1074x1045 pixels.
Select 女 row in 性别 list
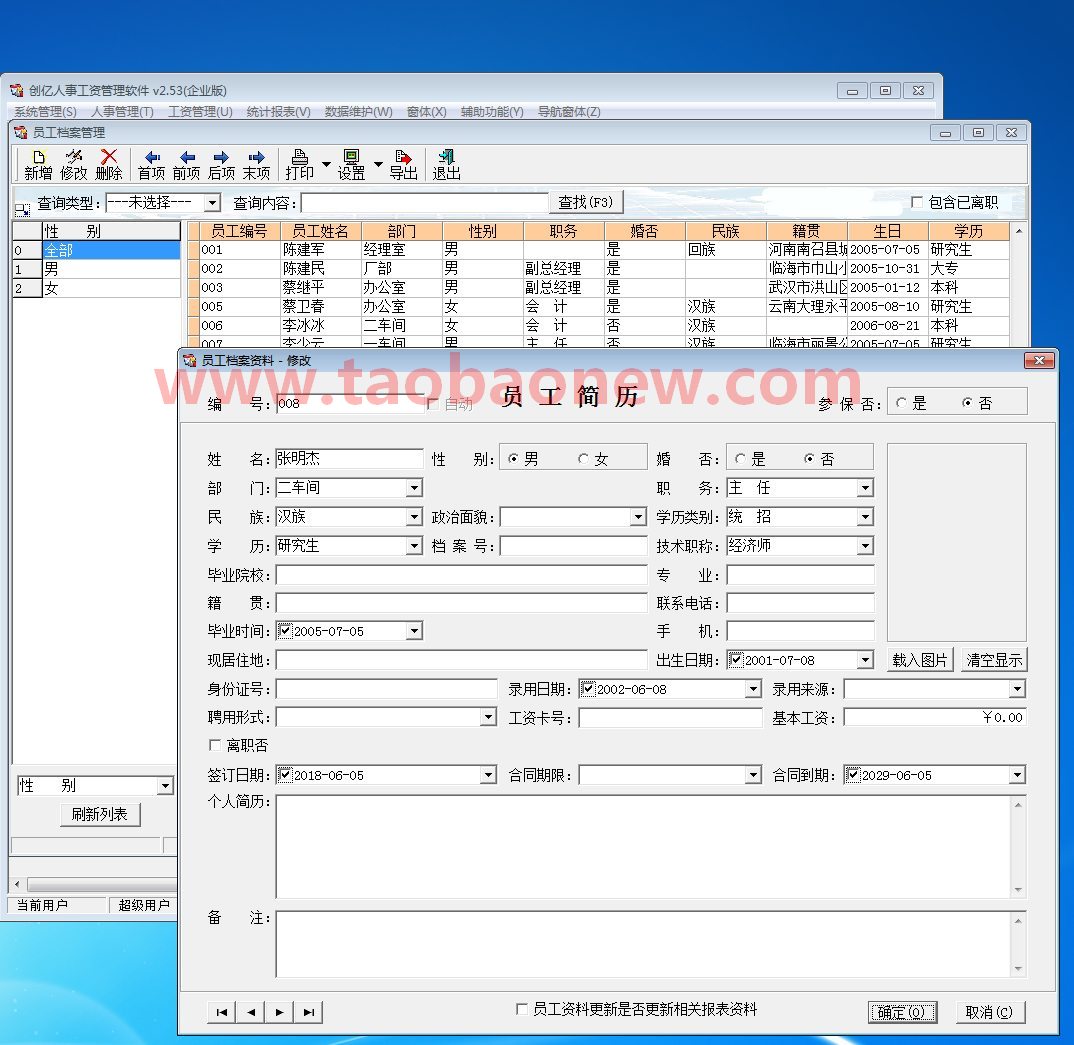(x=97, y=288)
